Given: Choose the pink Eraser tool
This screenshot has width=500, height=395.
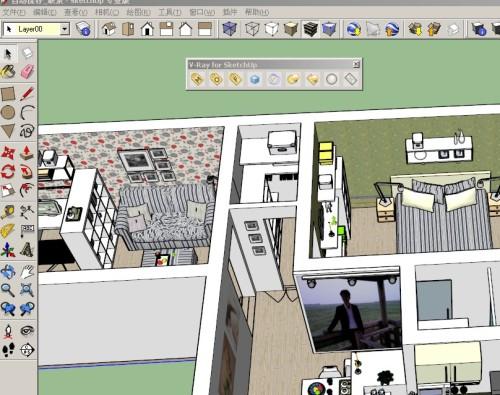Looking at the screenshot, I should coord(27,71).
